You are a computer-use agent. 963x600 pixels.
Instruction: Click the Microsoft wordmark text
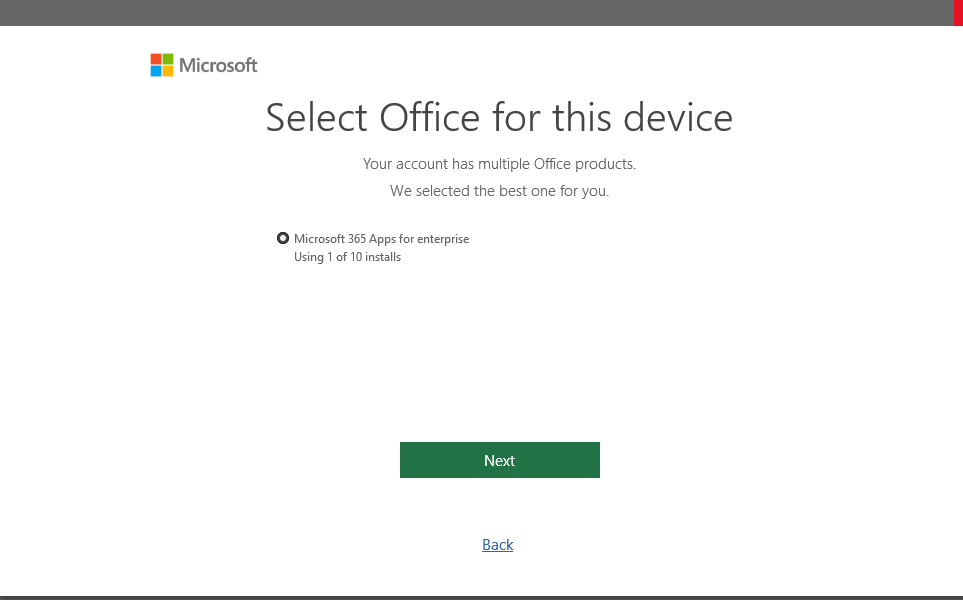click(218, 65)
